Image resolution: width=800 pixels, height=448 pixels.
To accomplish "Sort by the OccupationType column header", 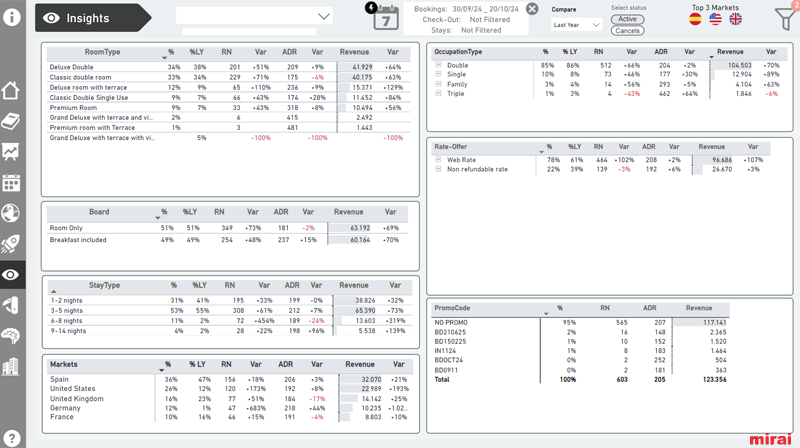I will (x=458, y=52).
